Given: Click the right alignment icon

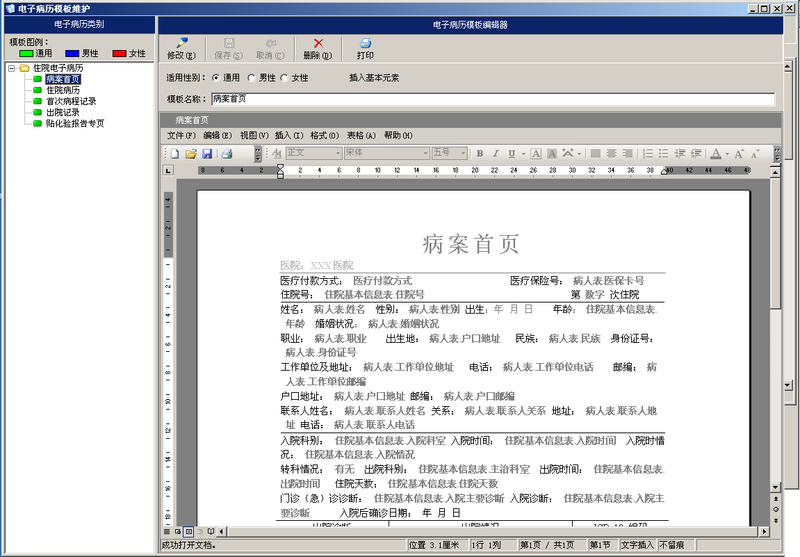Looking at the screenshot, I should (628, 153).
